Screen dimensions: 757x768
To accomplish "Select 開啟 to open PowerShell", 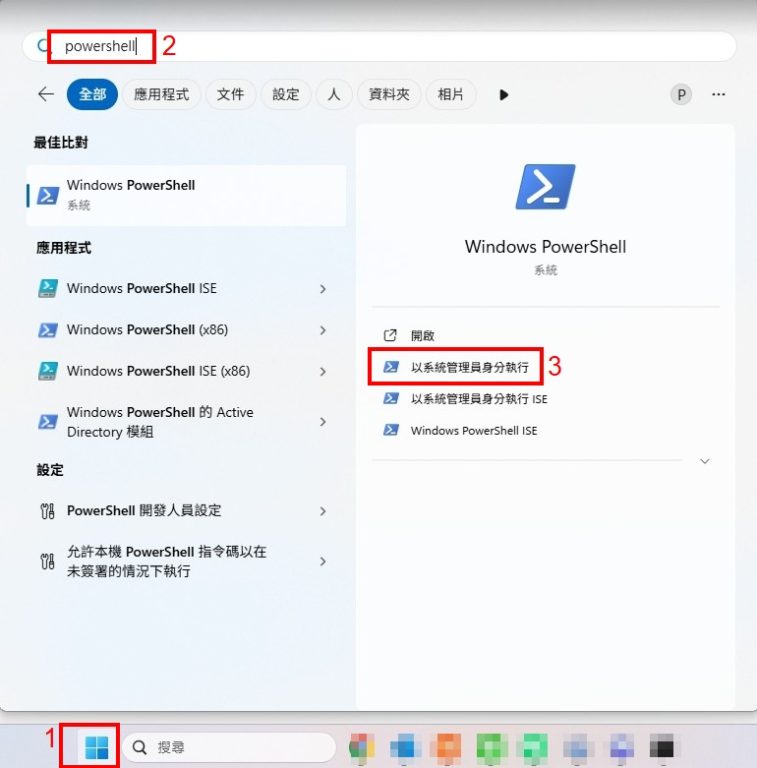I will (x=422, y=336).
